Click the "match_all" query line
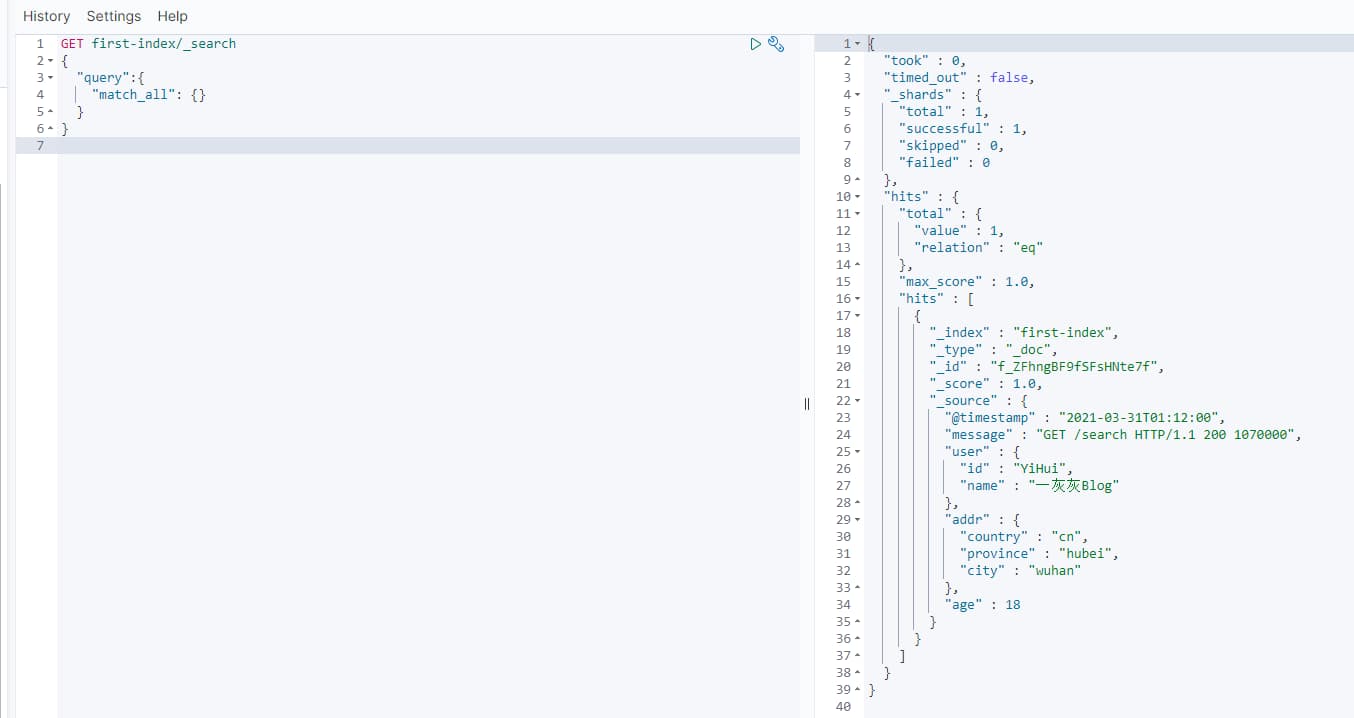This screenshot has height=718, width=1354. (148, 95)
